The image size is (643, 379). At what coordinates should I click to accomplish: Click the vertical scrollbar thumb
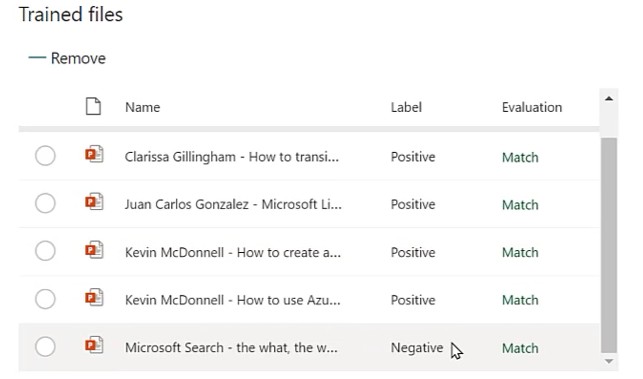click(609, 245)
